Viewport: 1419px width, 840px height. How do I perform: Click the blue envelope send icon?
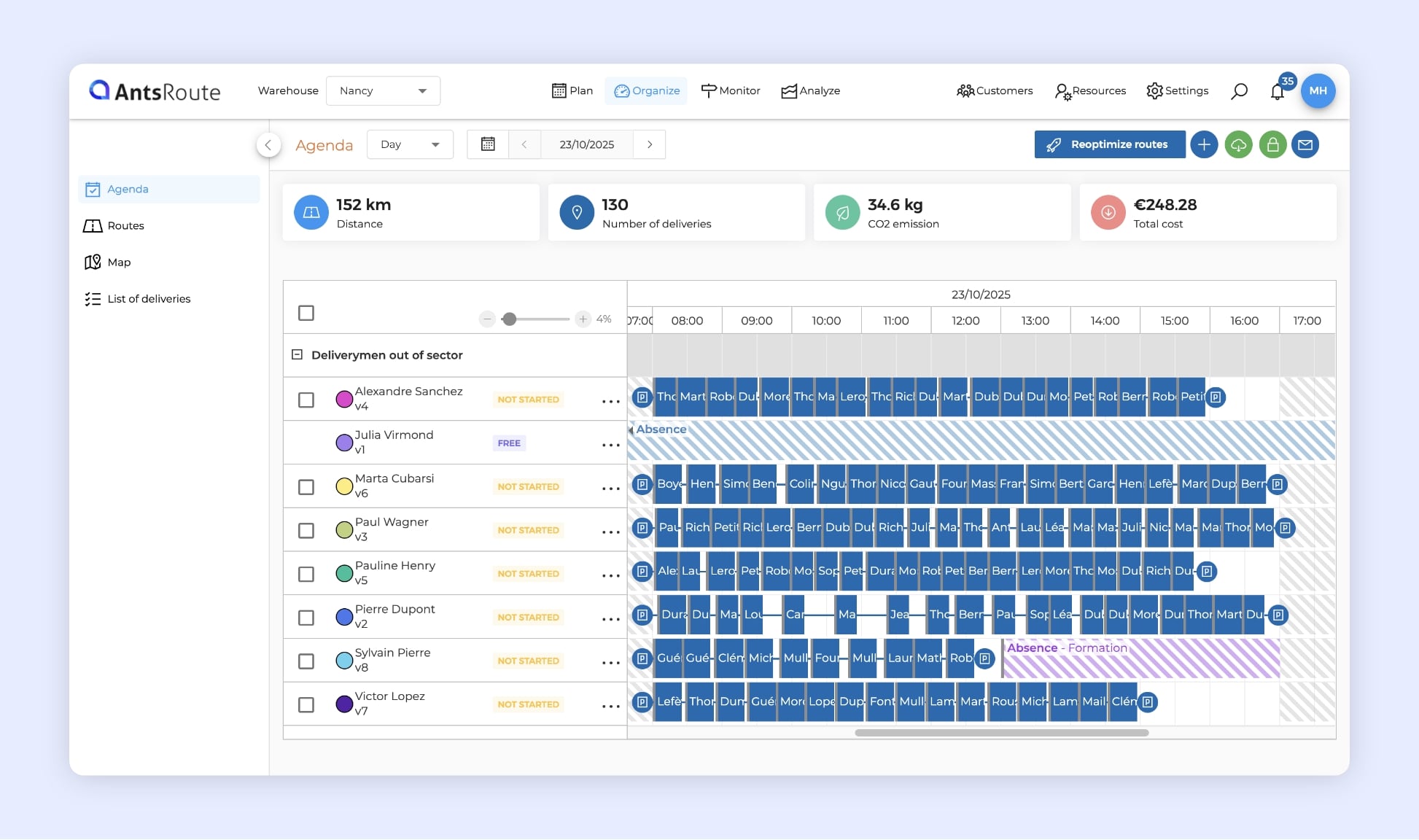click(x=1305, y=144)
